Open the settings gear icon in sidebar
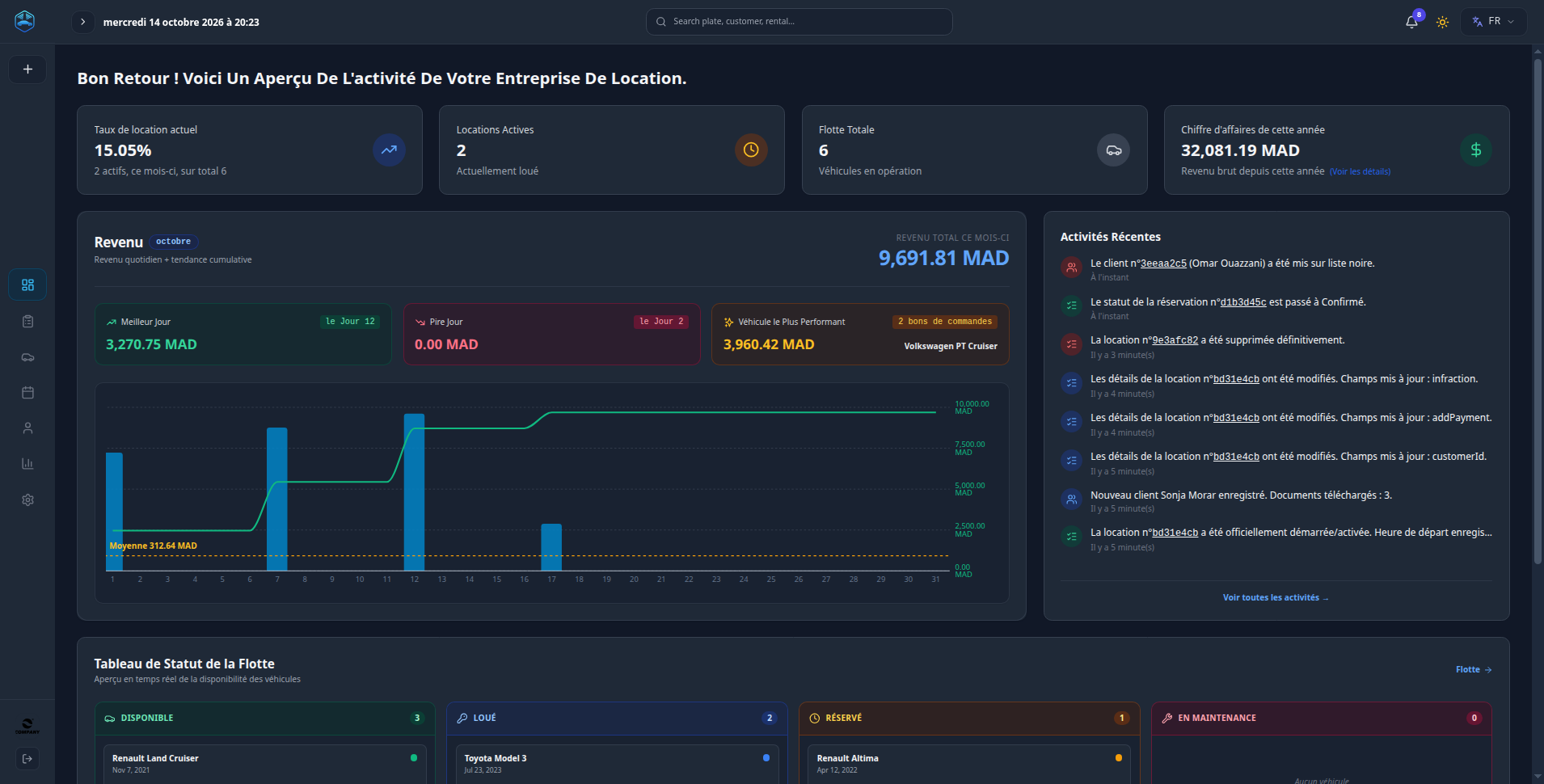This screenshot has width=1544, height=784. coord(27,500)
